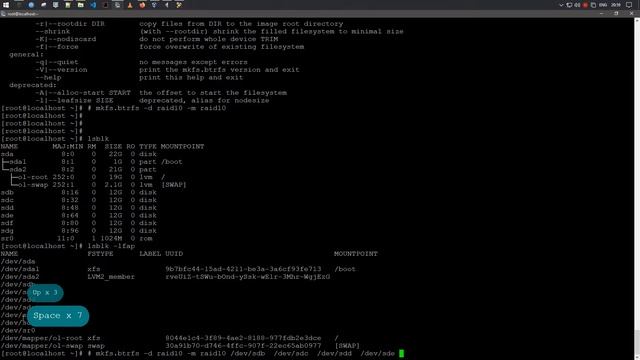Click the blue round browser taskbar icon

(31, 5)
